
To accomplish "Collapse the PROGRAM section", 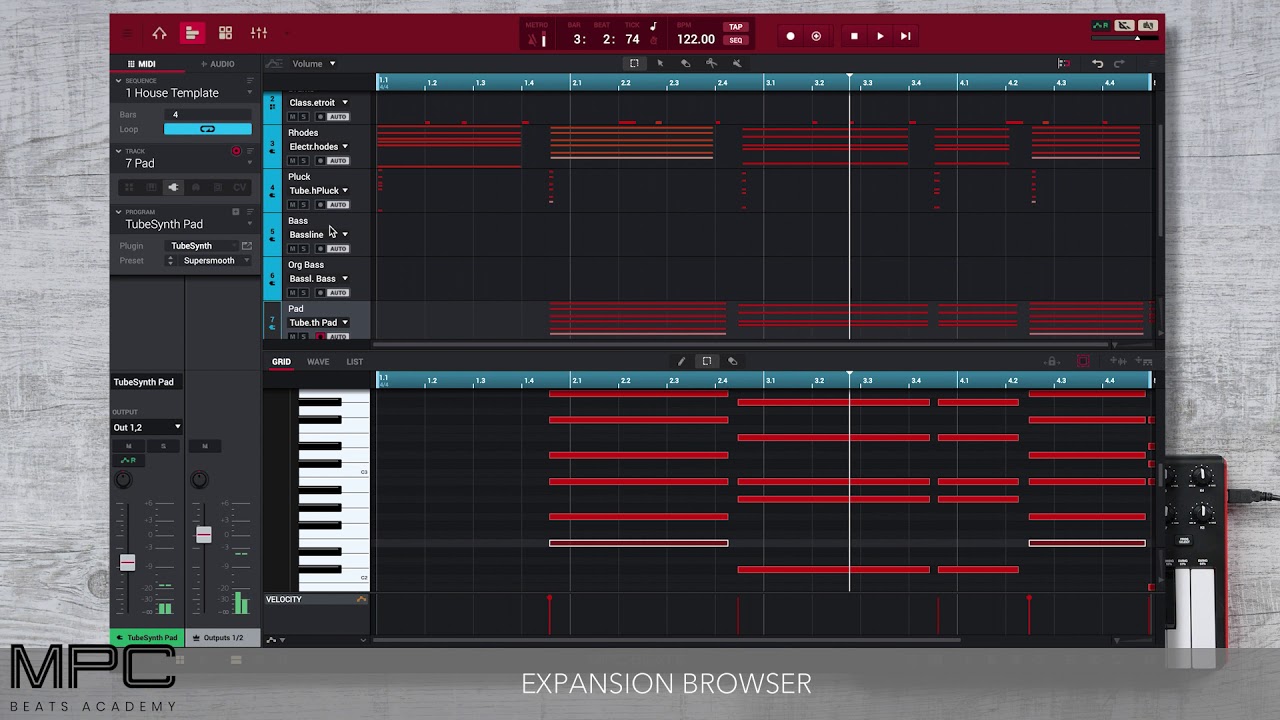I will tap(118, 212).
